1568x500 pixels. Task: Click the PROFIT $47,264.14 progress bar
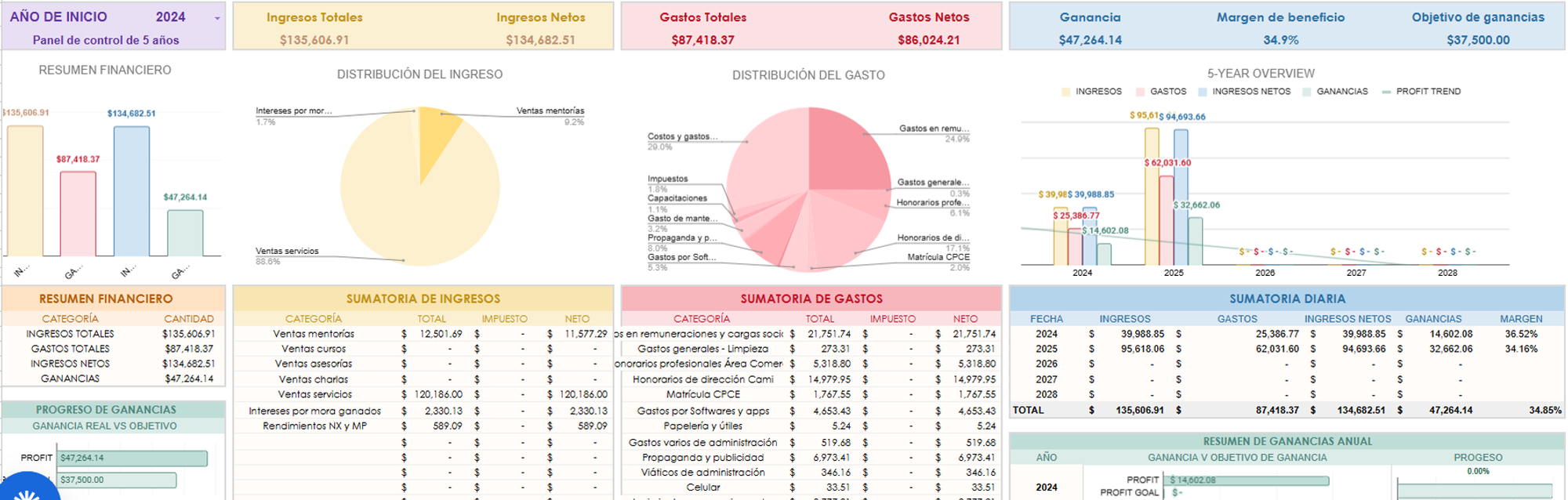click(x=133, y=458)
